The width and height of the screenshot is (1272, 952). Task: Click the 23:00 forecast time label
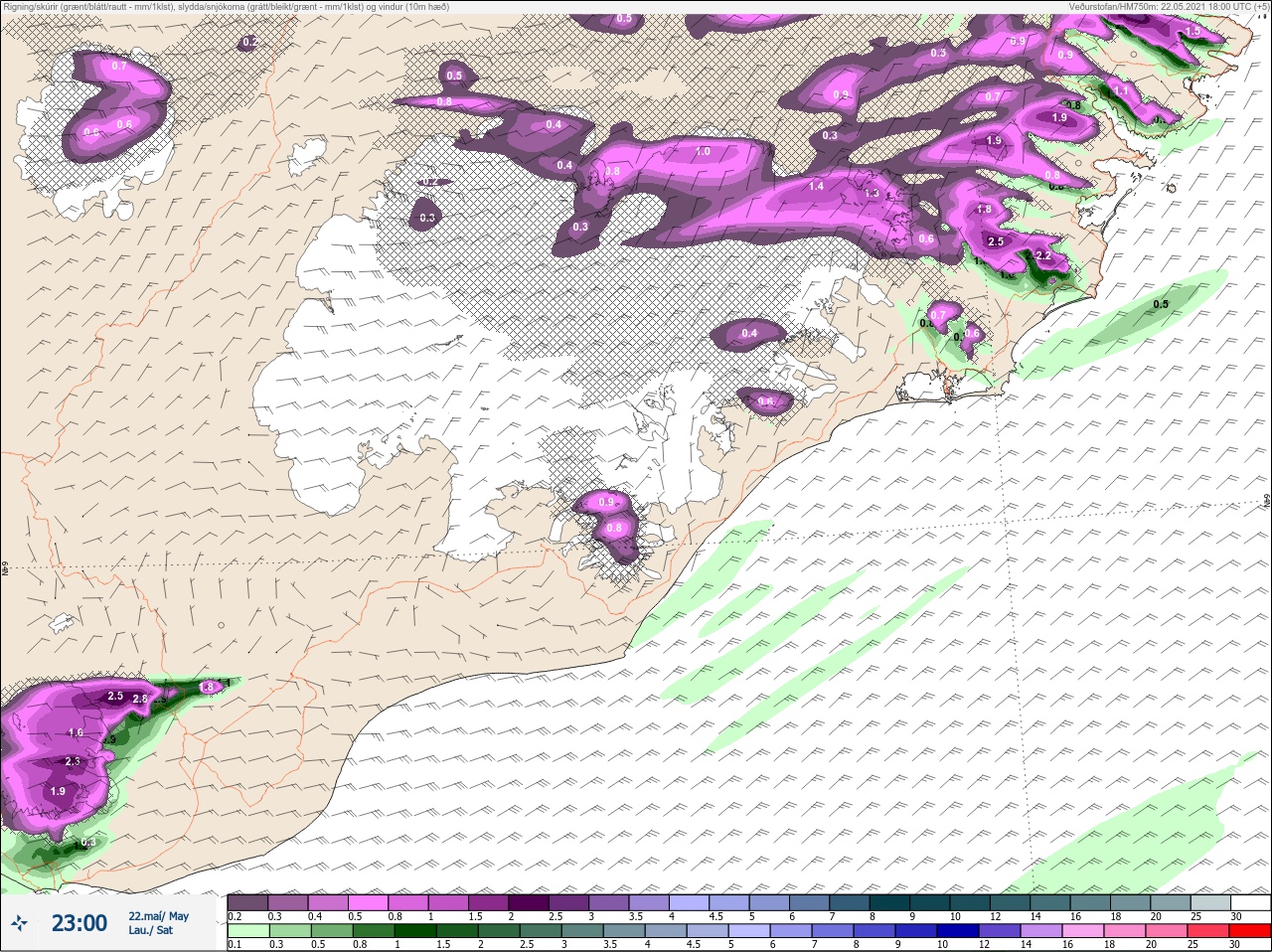point(79,923)
